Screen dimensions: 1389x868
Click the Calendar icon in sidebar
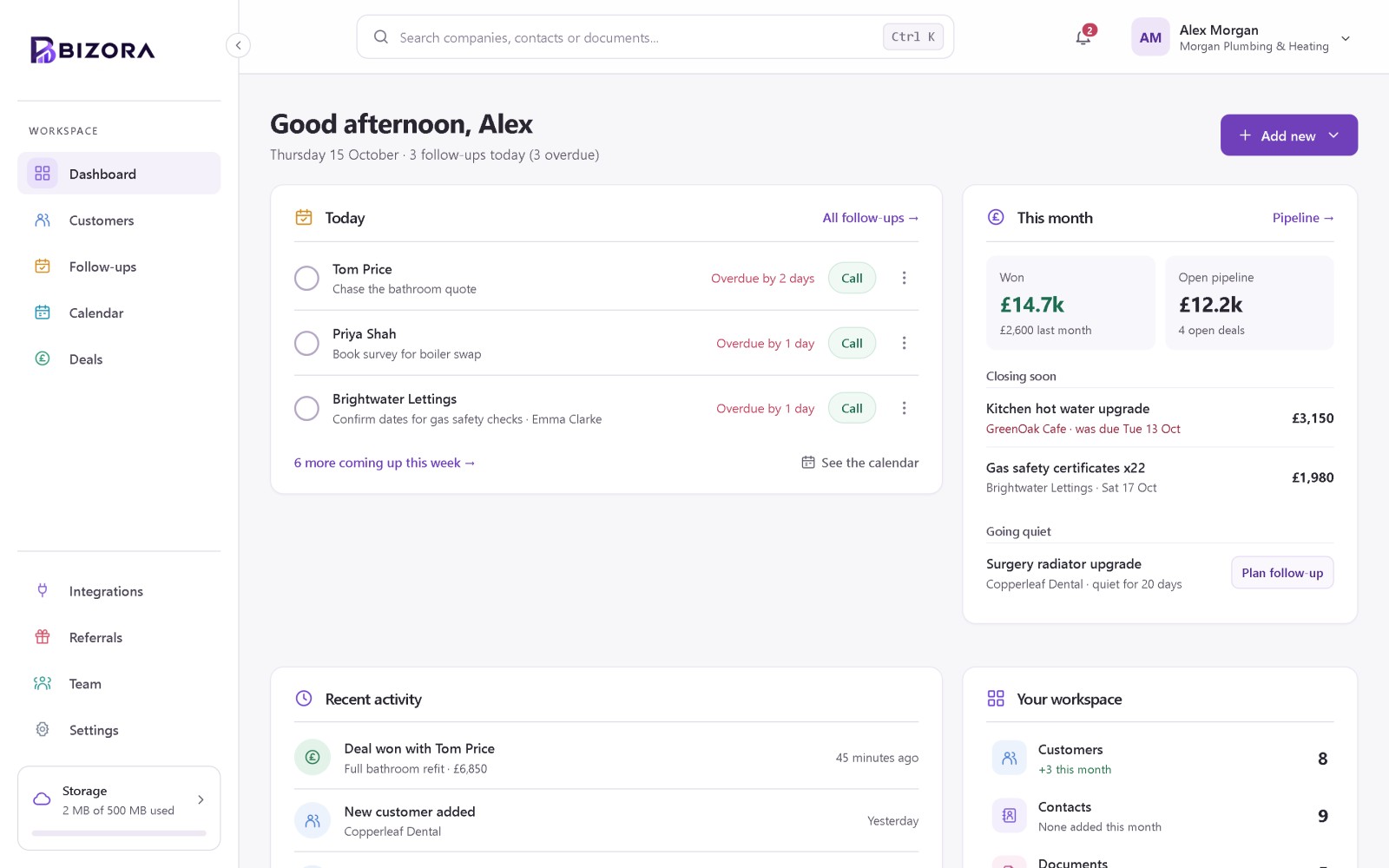tap(42, 312)
